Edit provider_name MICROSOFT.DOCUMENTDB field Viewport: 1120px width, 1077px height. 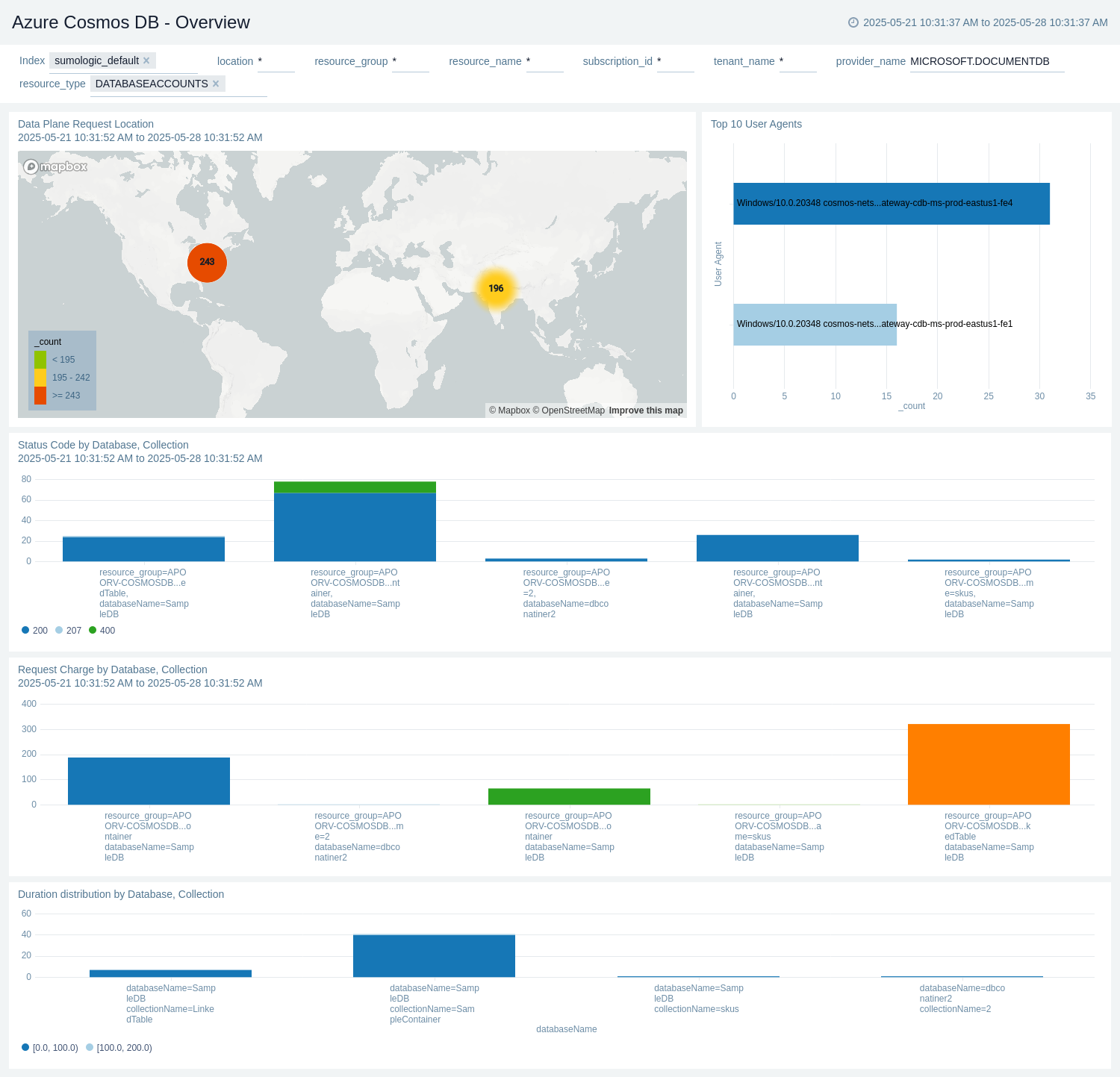[987, 62]
